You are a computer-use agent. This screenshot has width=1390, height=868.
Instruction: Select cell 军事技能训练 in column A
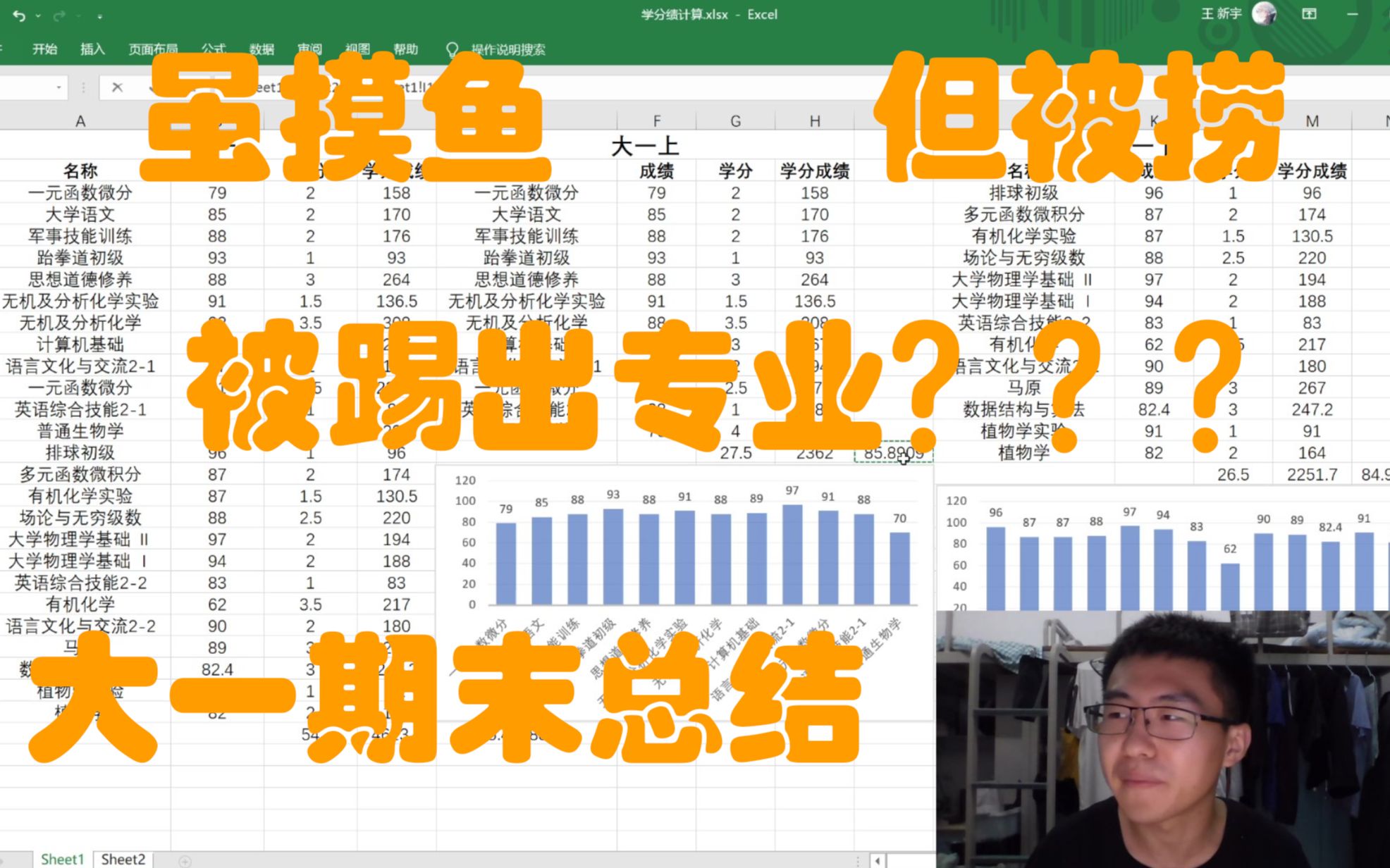coord(80,236)
